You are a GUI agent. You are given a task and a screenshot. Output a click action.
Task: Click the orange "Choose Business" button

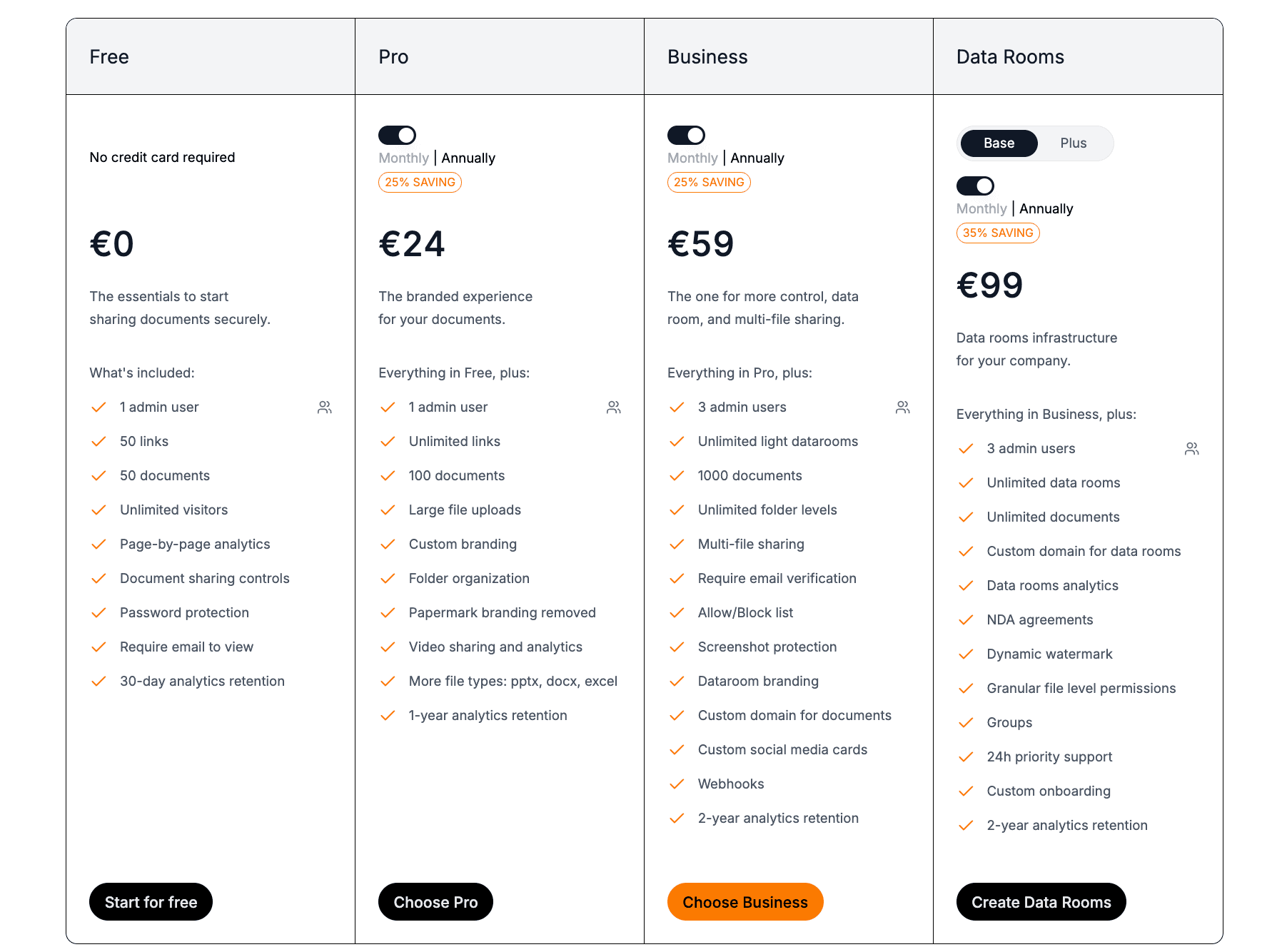pos(745,901)
